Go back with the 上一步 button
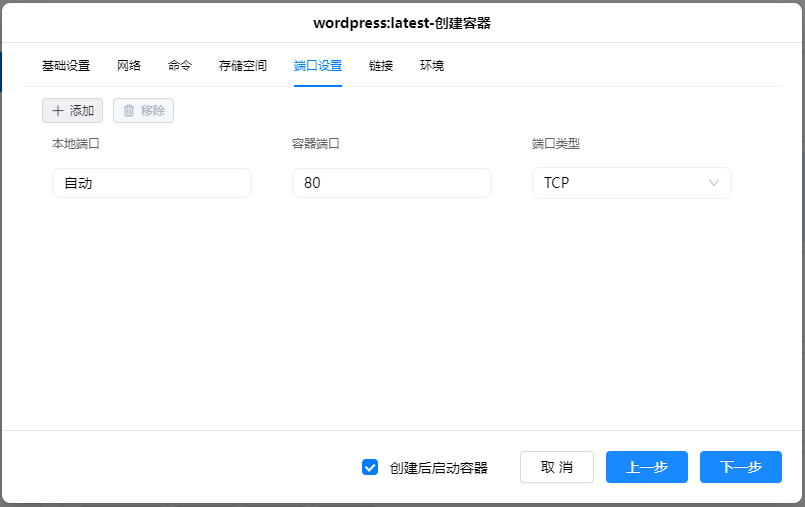Screen dimensions: 805x507 click(646, 467)
